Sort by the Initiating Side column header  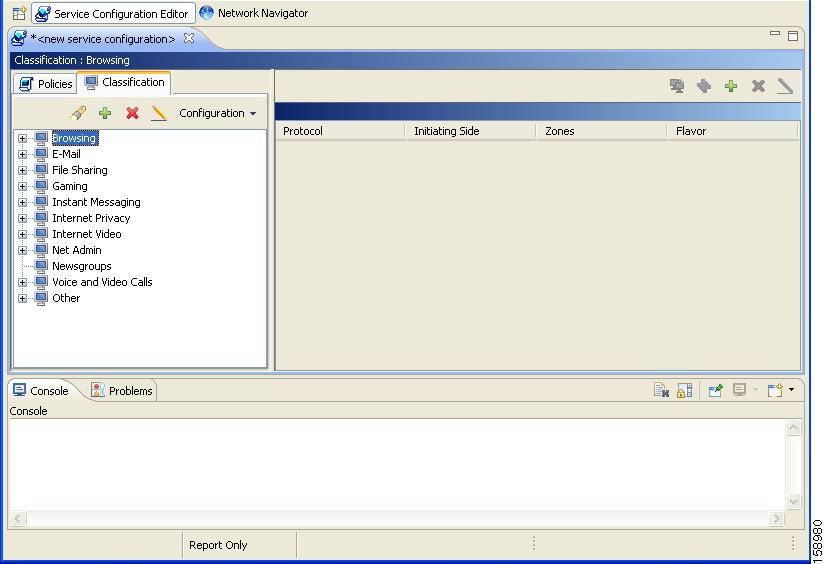point(470,131)
